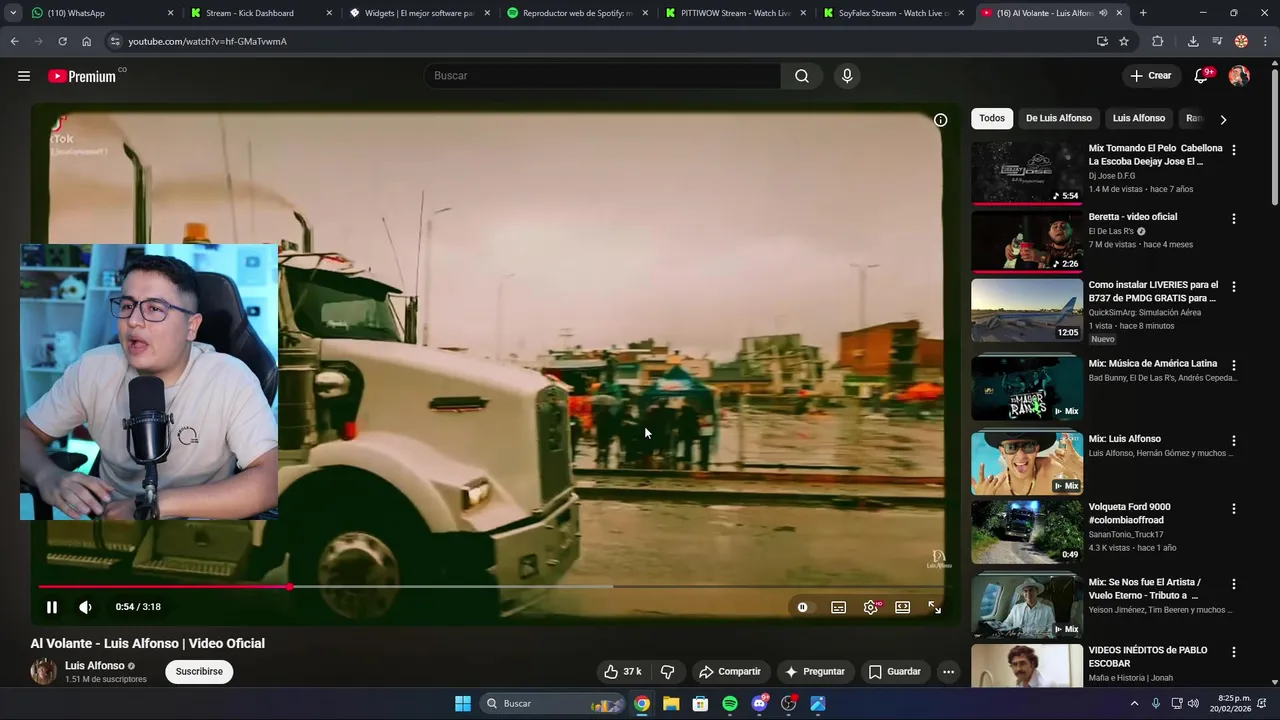This screenshot has height=720, width=1280.
Task: Open File Explorer from the taskbar
Action: (x=671, y=704)
